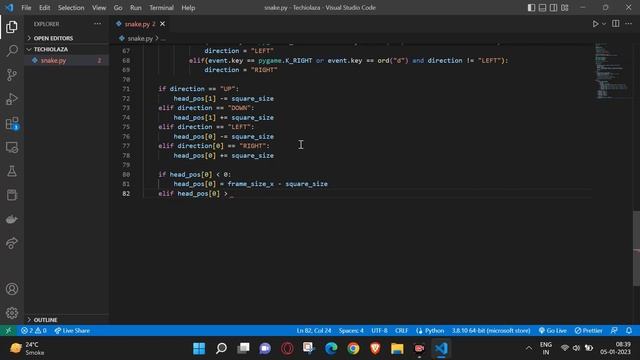This screenshot has width=640, height=360.
Task: Open Windows Start menu
Action: coord(199,348)
